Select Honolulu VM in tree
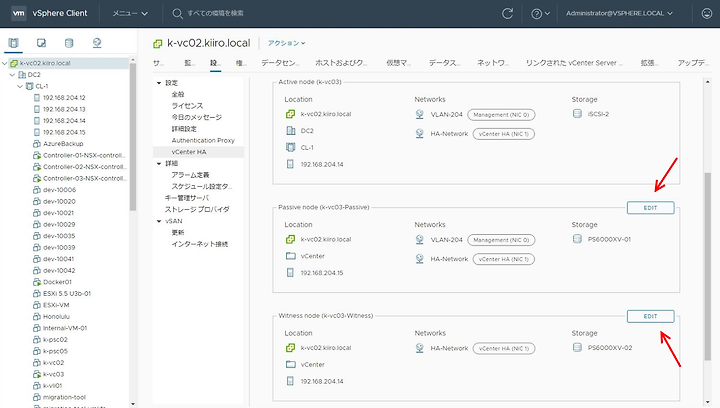 tap(56, 317)
